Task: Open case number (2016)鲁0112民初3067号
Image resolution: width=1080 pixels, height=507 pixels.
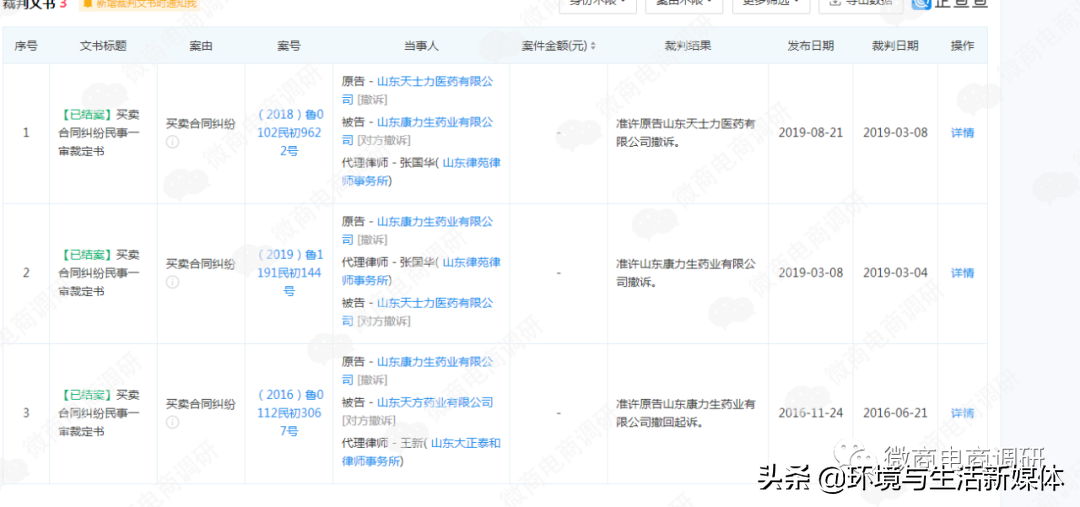Action: coord(289,413)
